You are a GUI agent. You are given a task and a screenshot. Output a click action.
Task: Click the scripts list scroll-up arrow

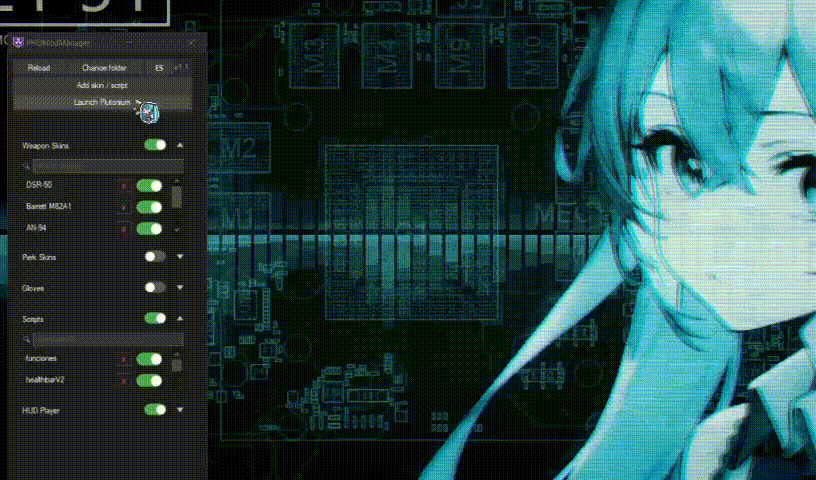tap(177, 354)
